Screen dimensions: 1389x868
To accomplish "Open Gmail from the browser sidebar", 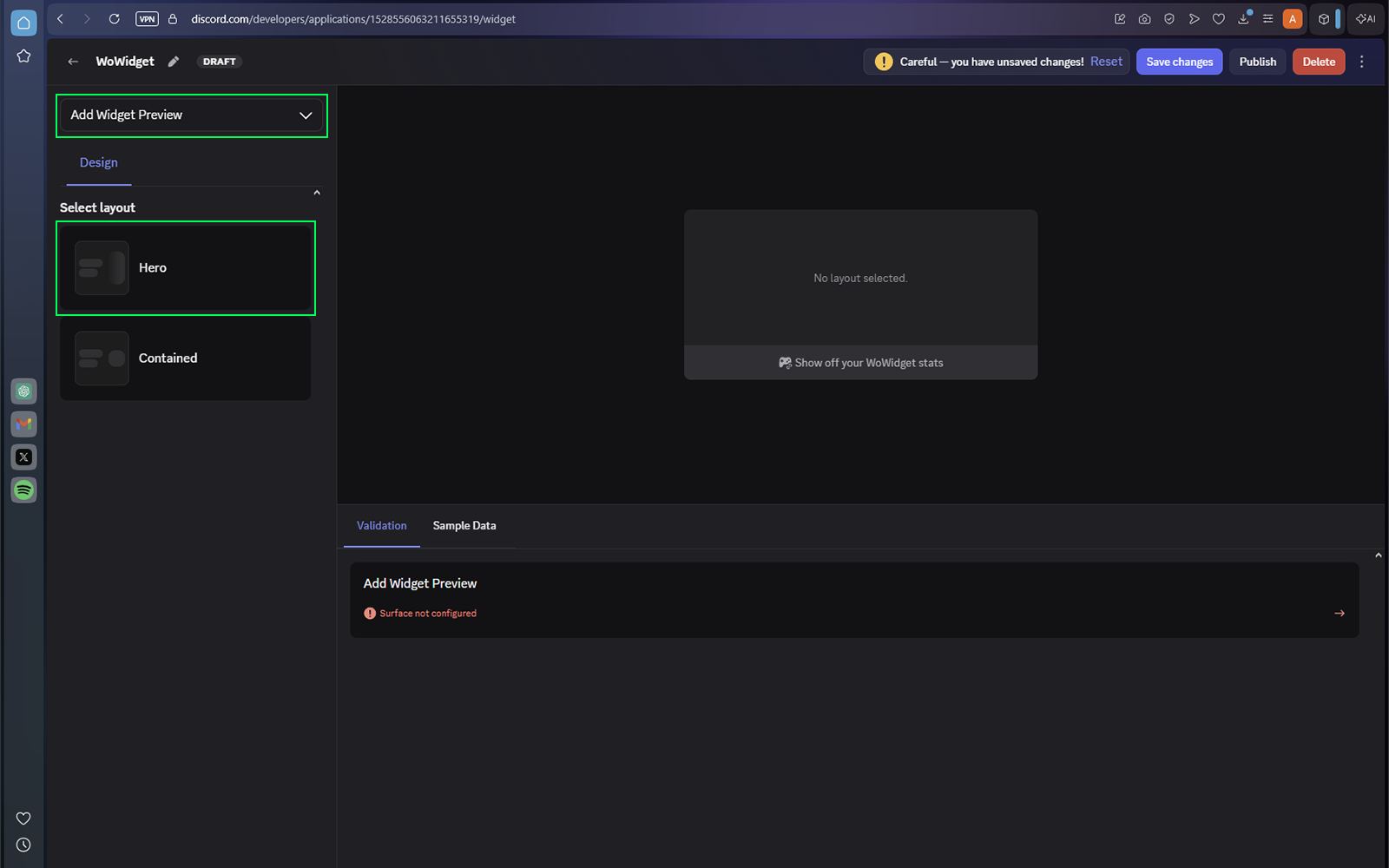I will (23, 424).
